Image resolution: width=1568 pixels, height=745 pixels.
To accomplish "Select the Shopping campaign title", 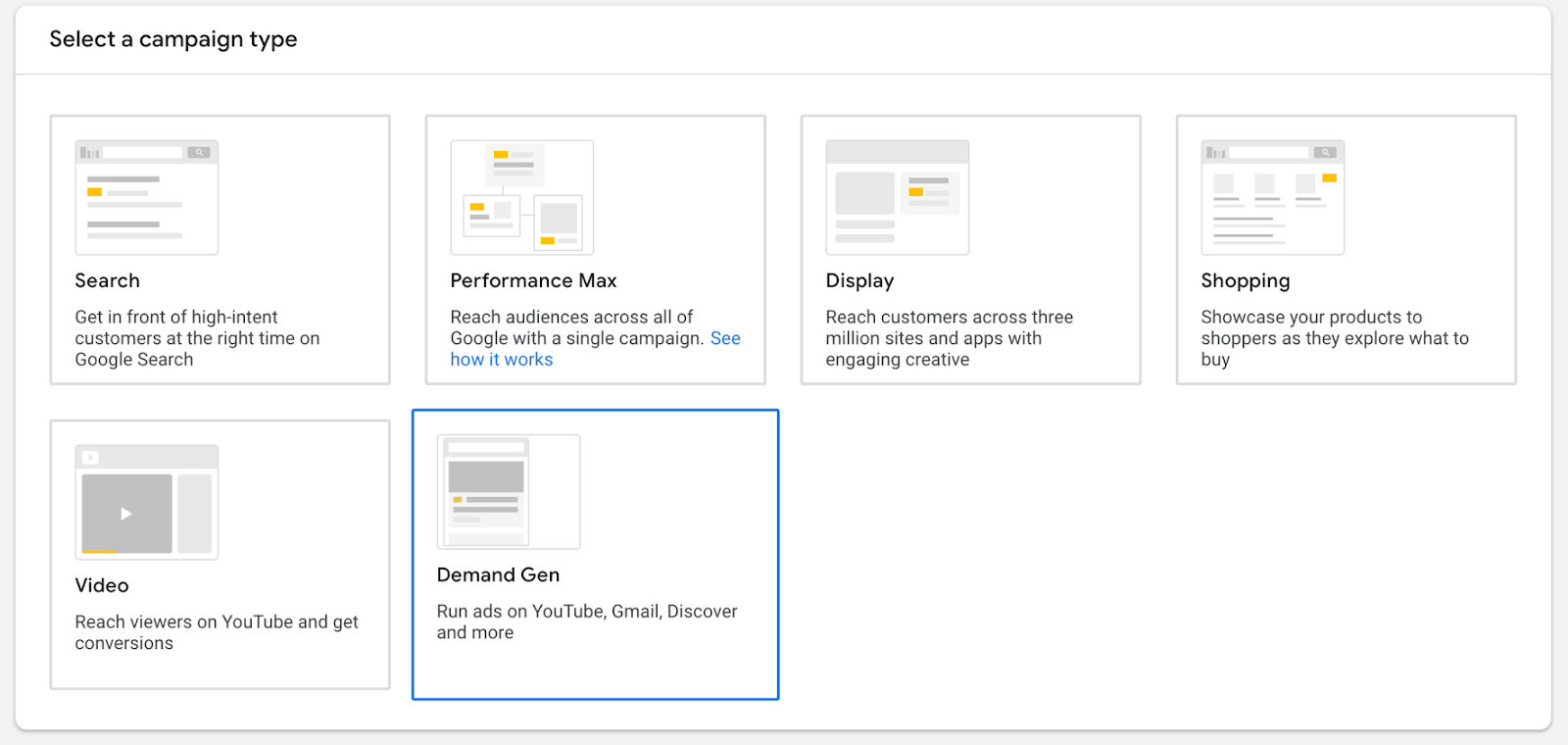I will coord(1246,281).
